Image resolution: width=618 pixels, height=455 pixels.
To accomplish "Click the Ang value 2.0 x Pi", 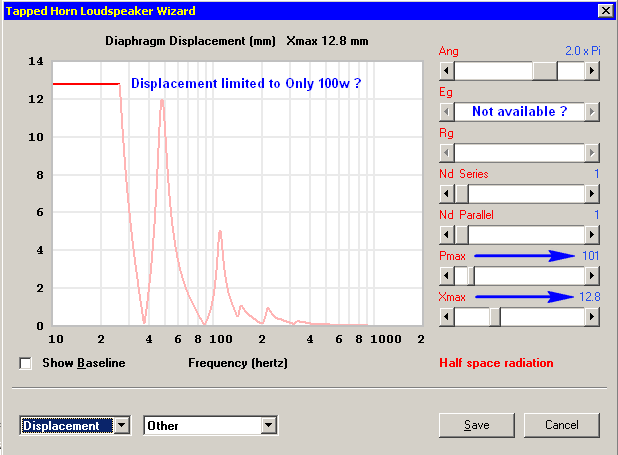I will (583, 51).
